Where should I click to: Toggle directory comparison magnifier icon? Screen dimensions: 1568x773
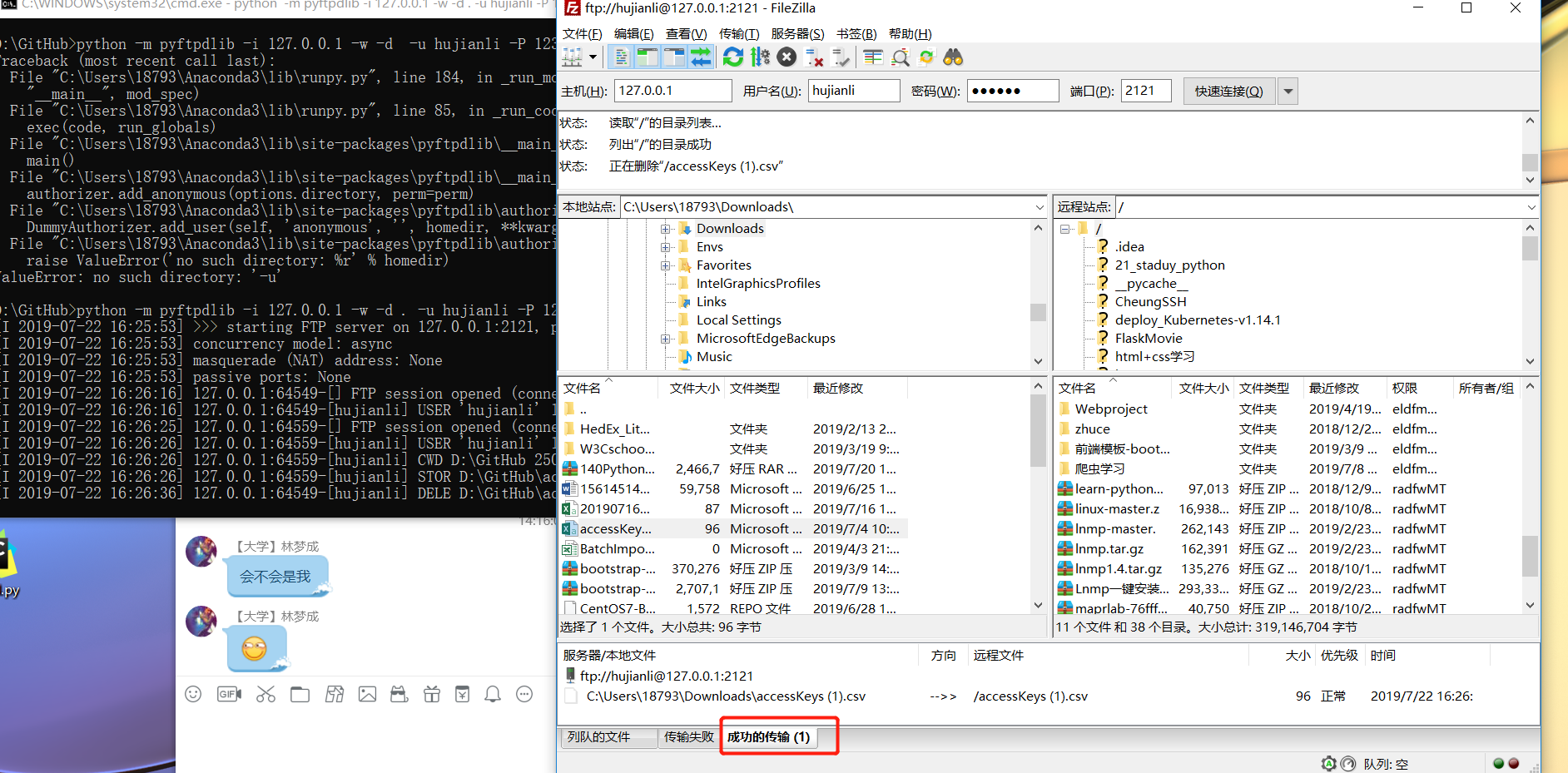[x=901, y=57]
